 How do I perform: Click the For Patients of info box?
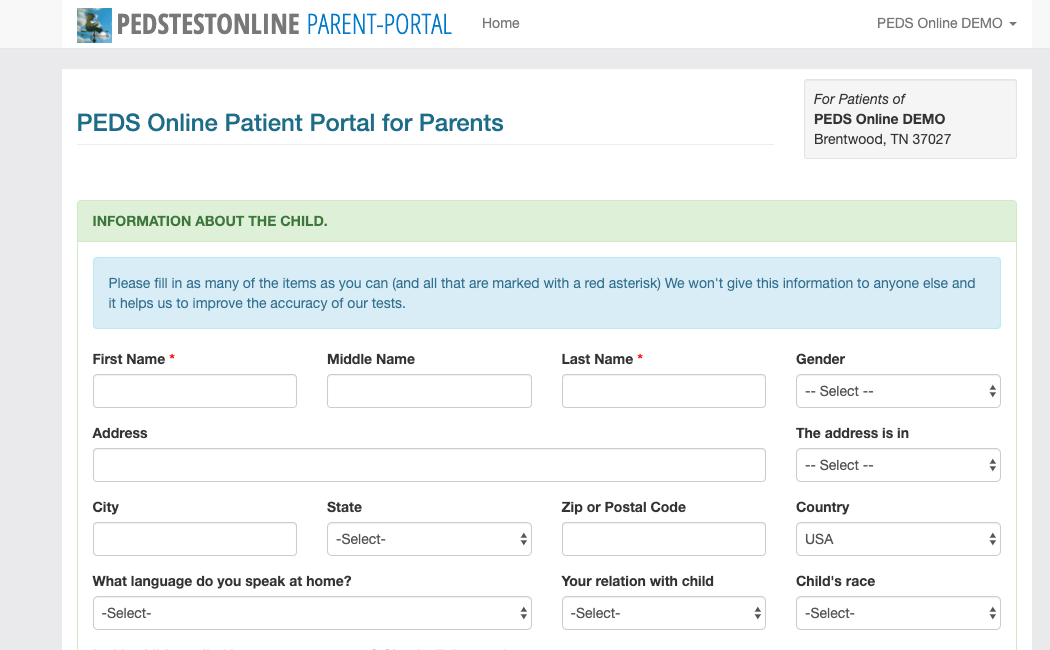point(909,119)
